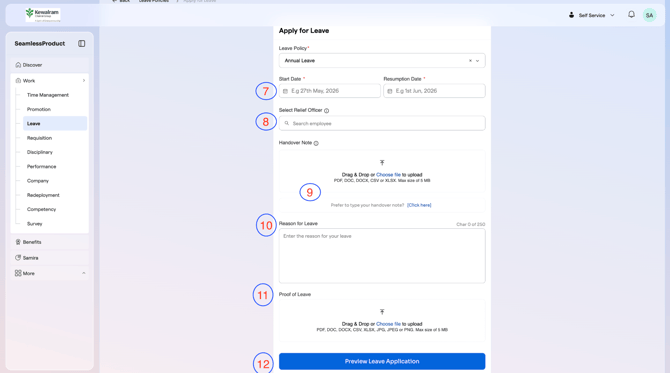Focus the Reason for Leave textarea
This screenshot has width=670, height=373.
pyautogui.click(x=382, y=256)
